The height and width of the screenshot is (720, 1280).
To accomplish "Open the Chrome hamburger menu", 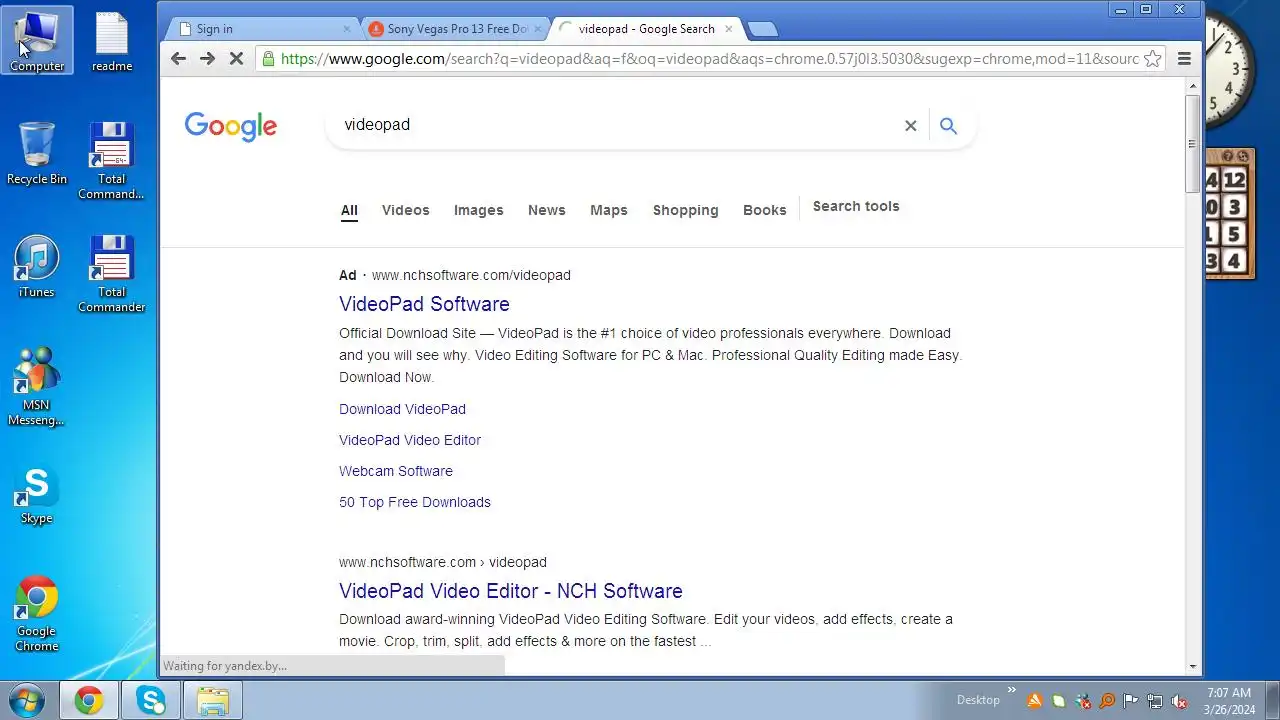I will pos(1184,59).
